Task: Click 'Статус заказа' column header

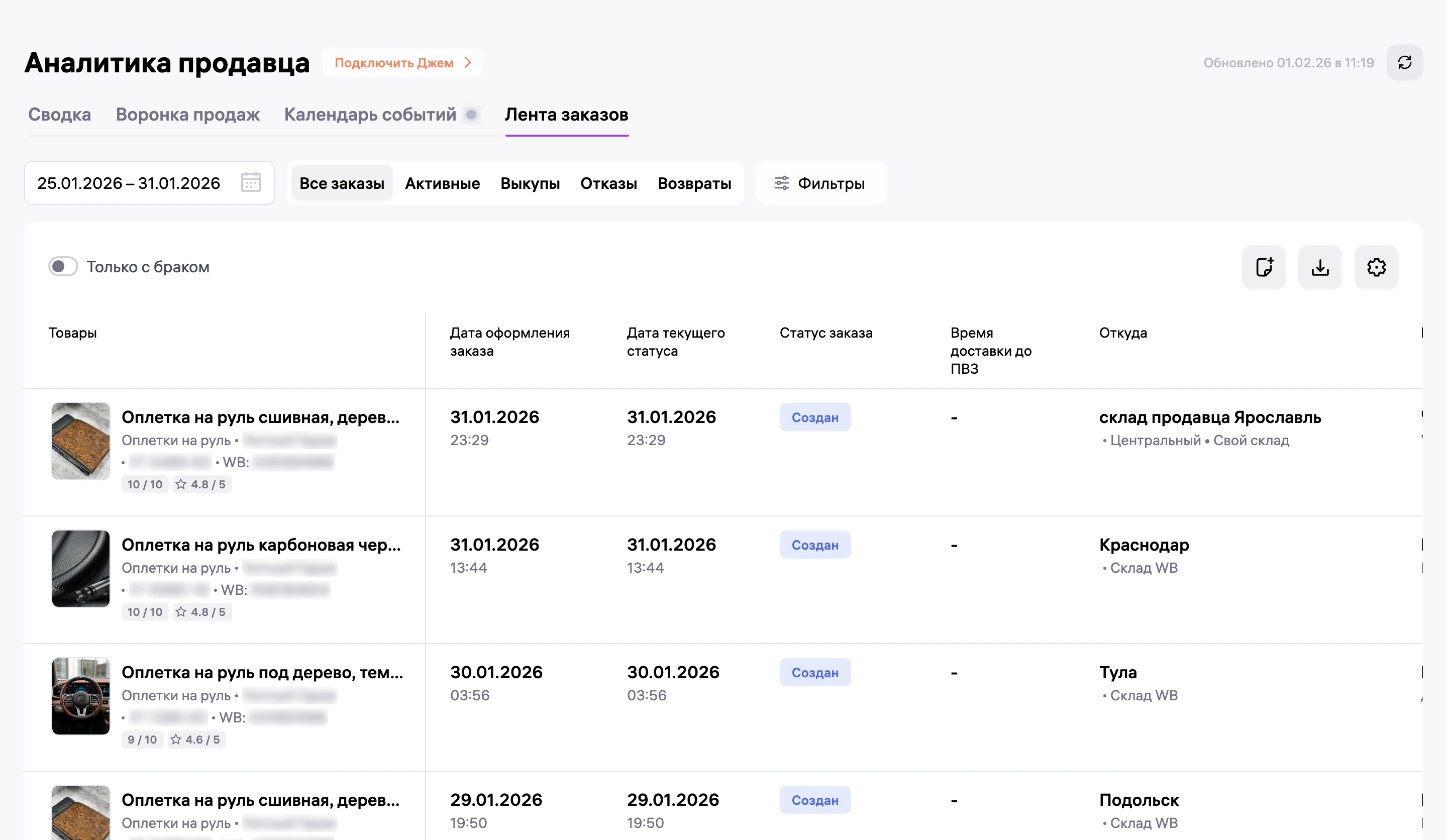Action: pos(825,333)
